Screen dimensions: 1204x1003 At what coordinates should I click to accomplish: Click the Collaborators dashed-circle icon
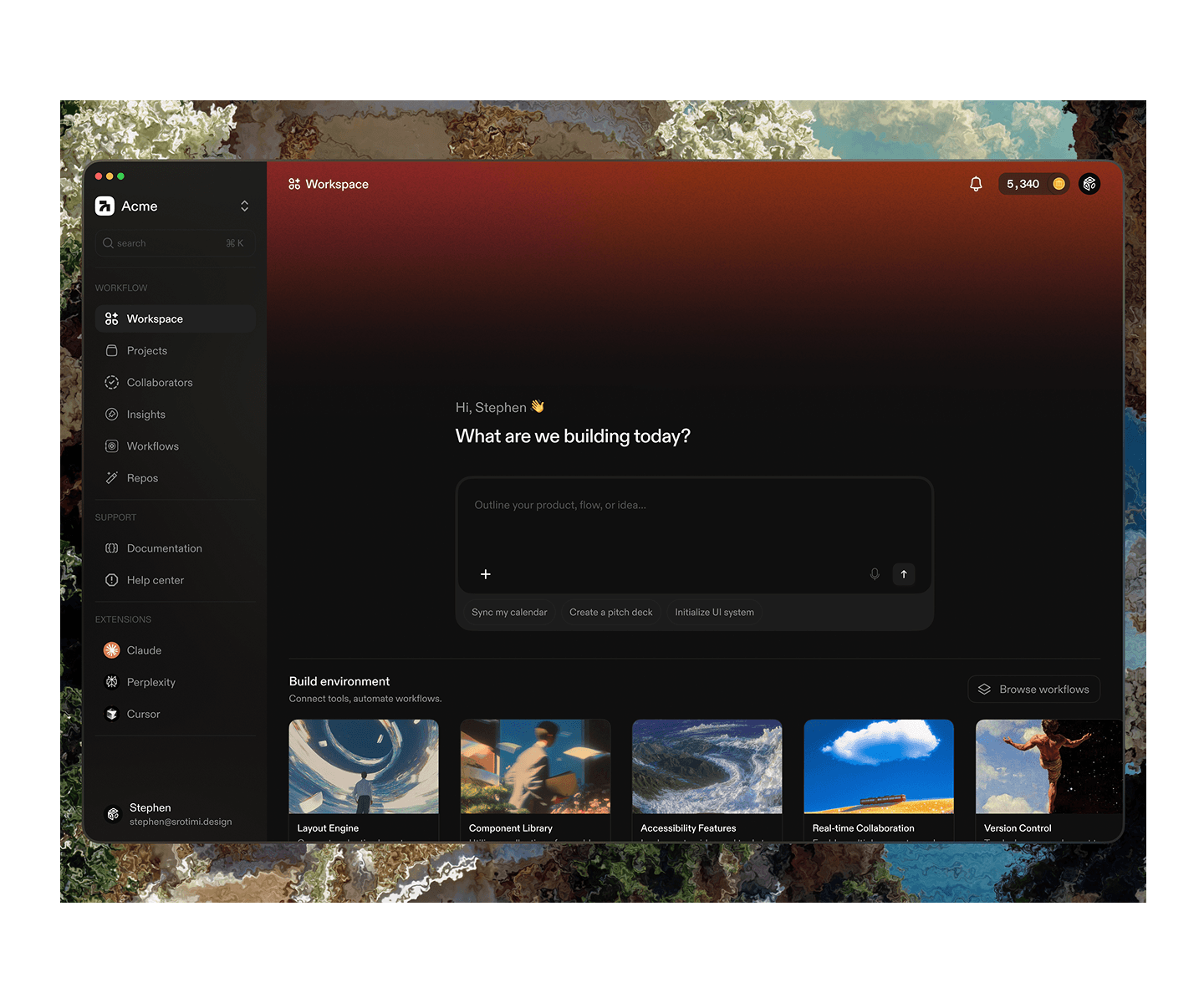111,383
